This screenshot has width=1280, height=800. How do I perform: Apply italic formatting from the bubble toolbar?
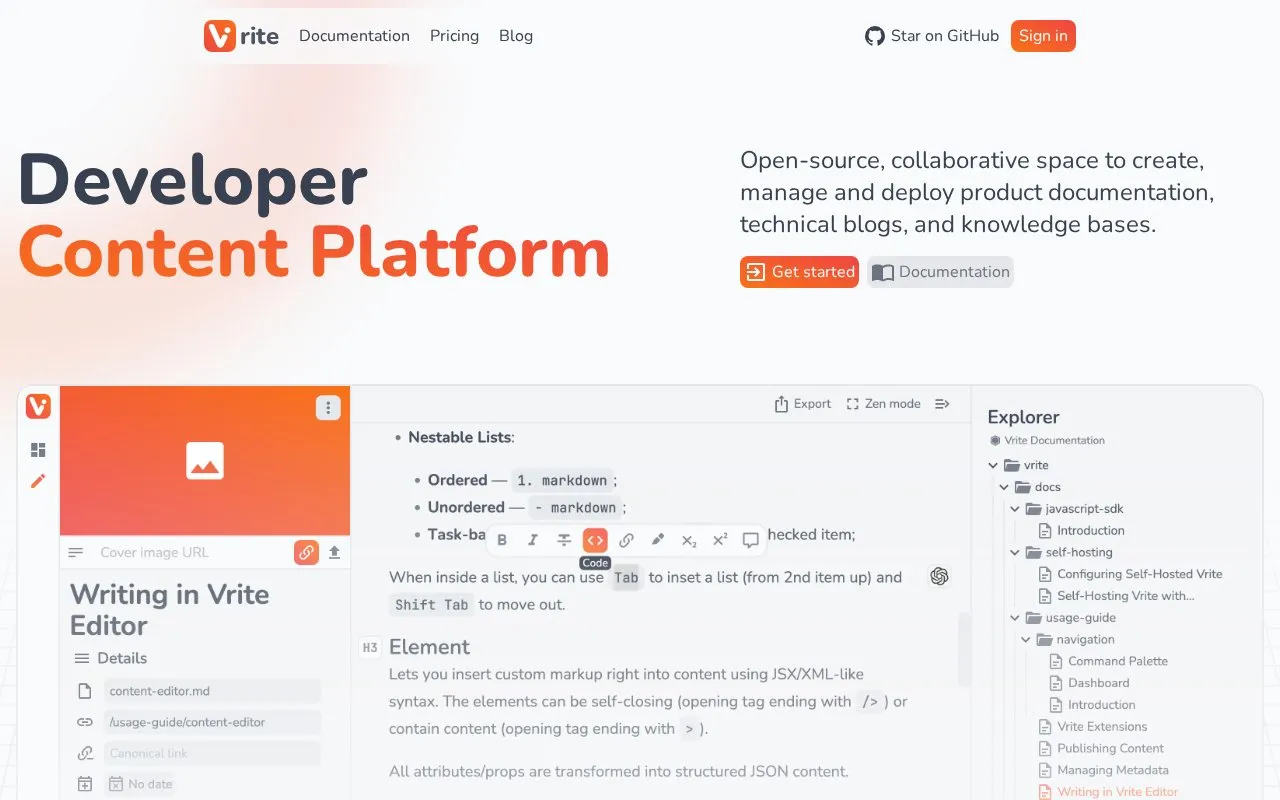533,540
